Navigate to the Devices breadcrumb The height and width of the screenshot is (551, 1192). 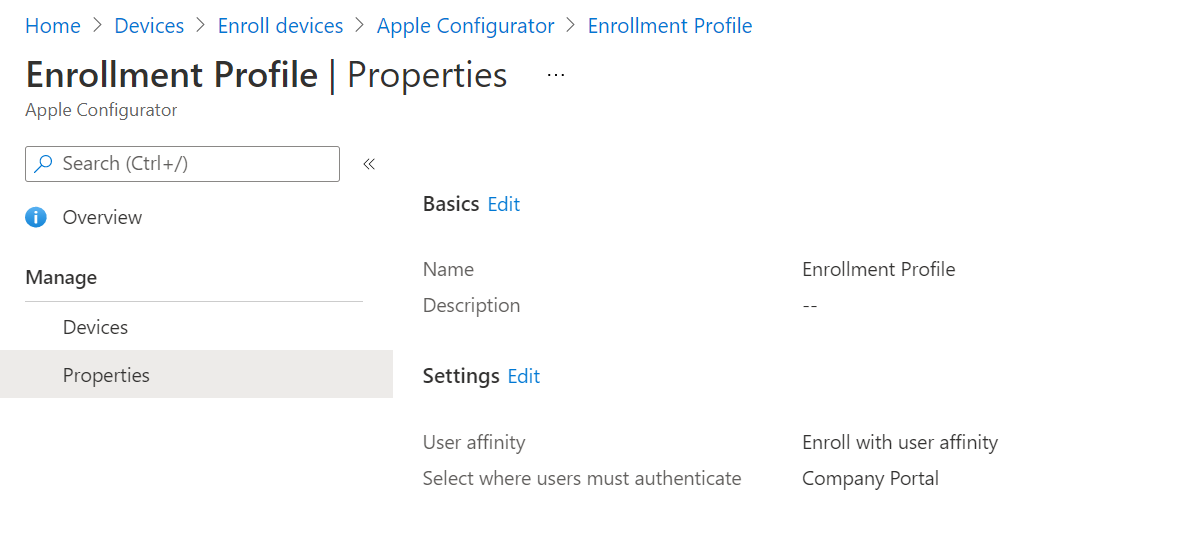pyautogui.click(x=149, y=26)
